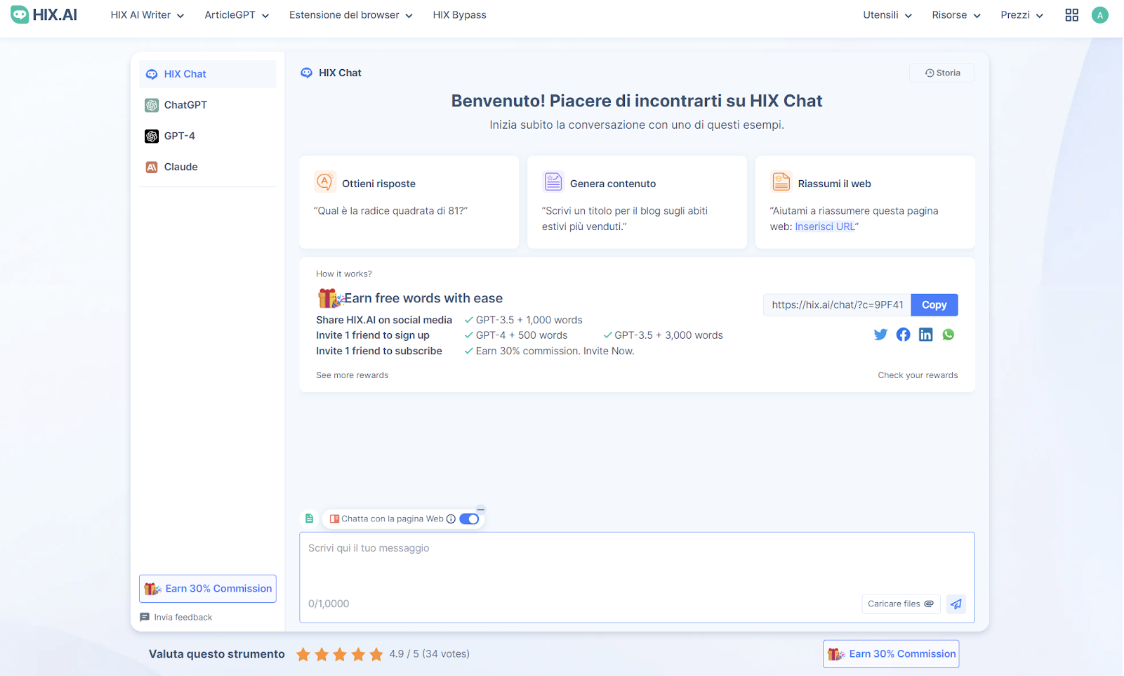Select Claude in sidebar
The height and width of the screenshot is (676, 1124).
pyautogui.click(x=207, y=166)
